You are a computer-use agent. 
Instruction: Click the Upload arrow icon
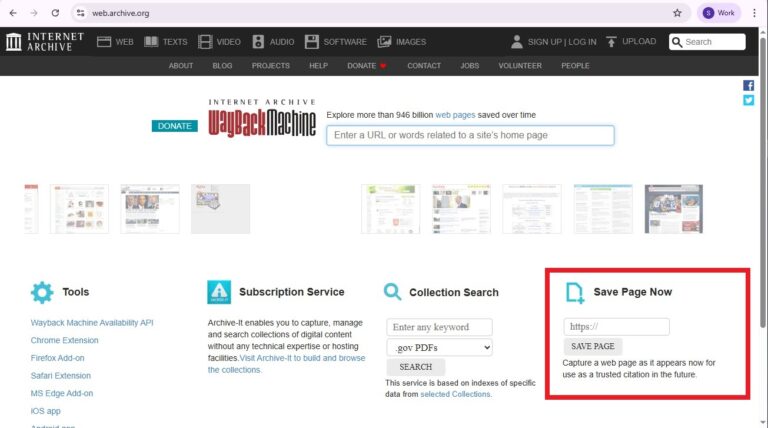coord(611,42)
